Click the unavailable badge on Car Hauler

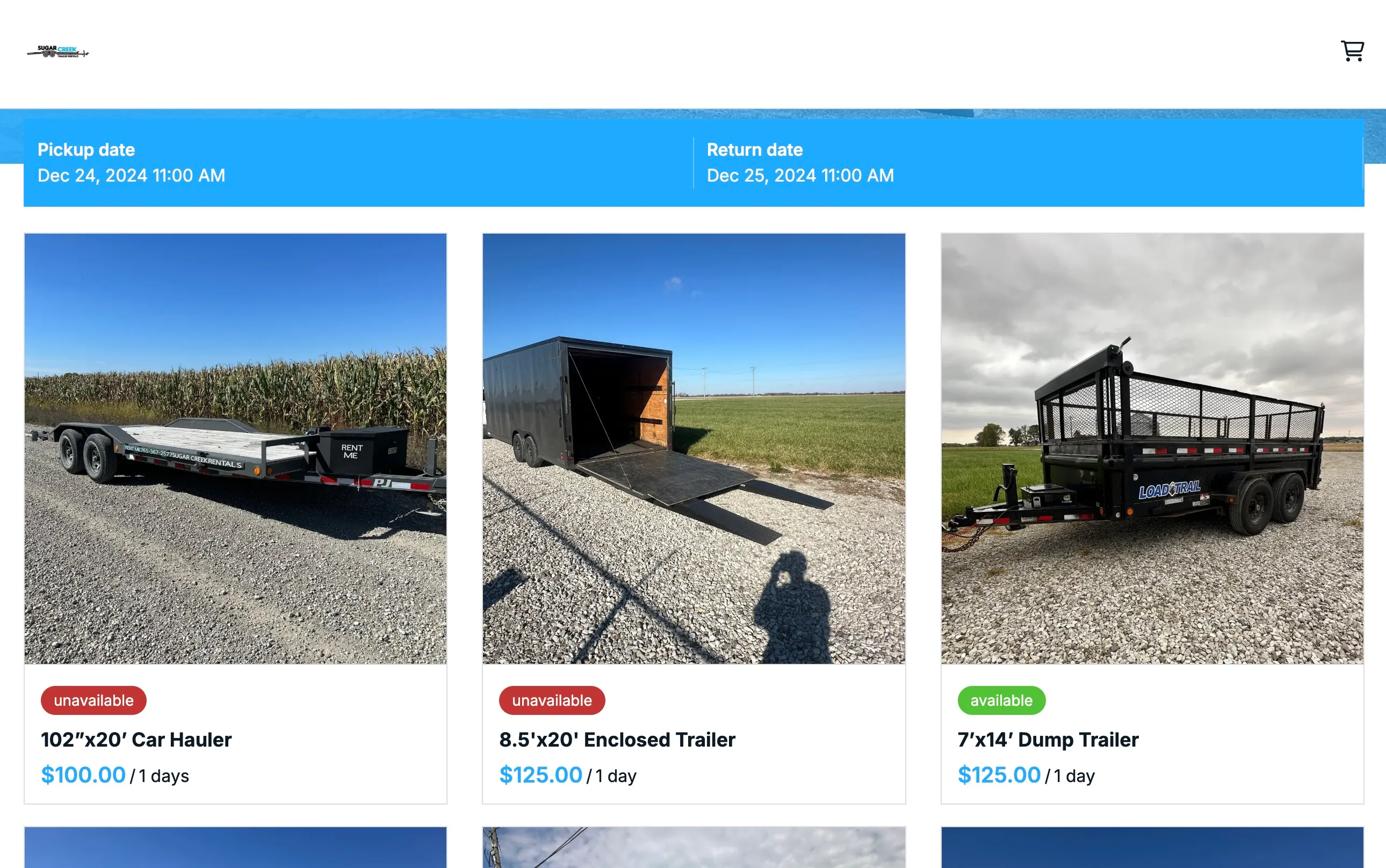coord(93,700)
